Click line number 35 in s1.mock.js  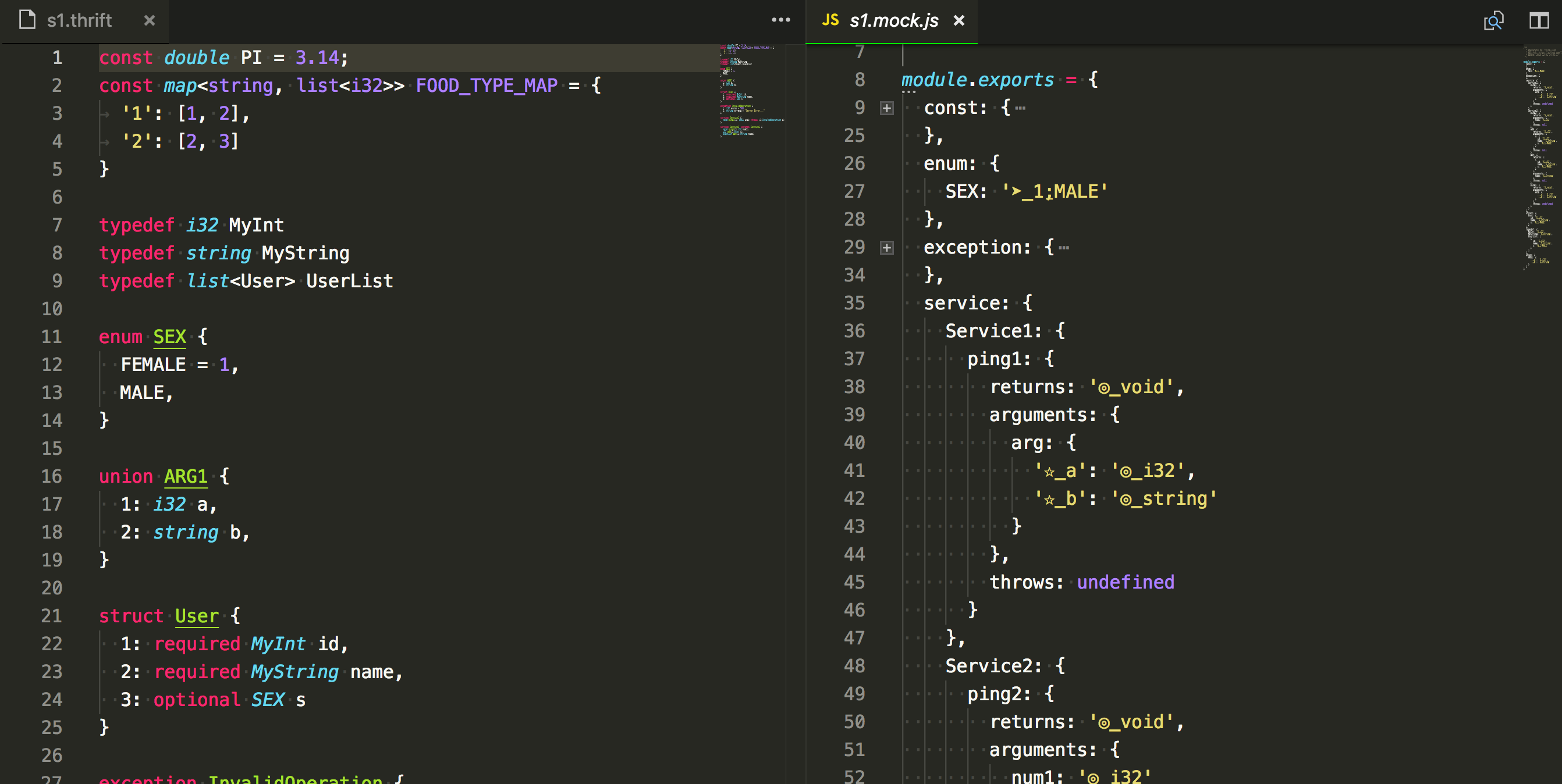point(854,303)
